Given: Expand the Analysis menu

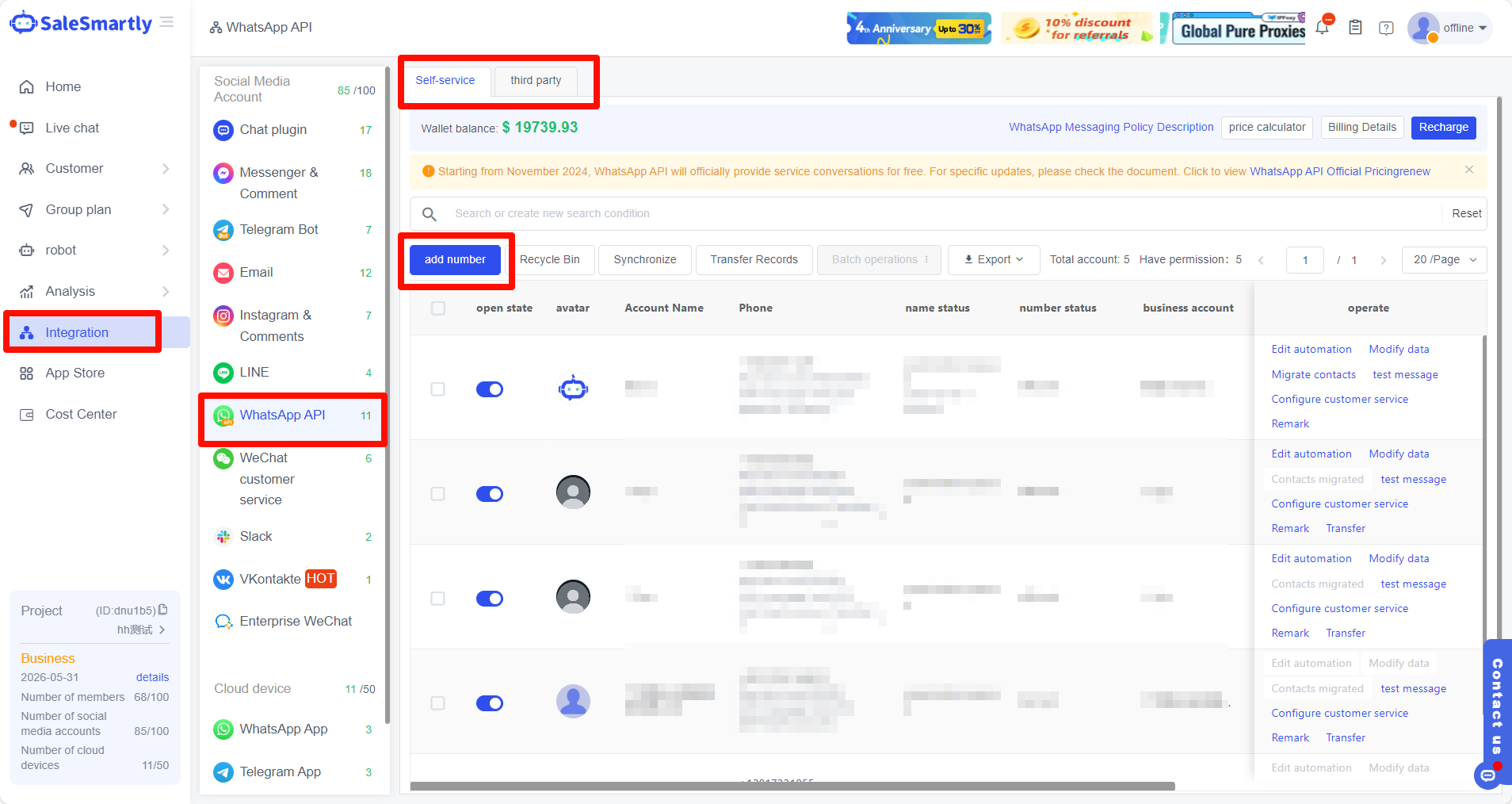Looking at the screenshot, I should (x=95, y=292).
